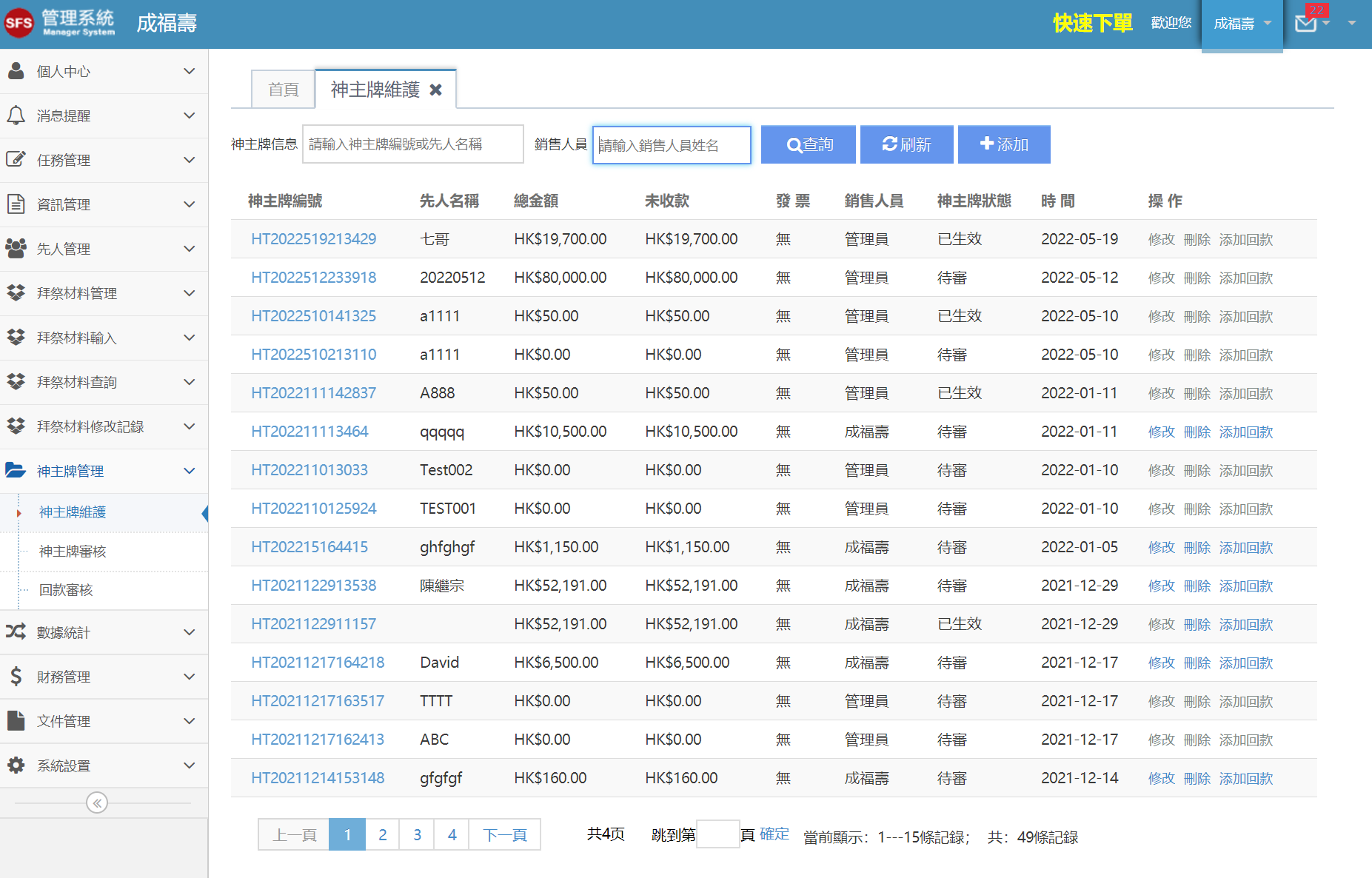This screenshot has height=878, width=1372.
Task: Open record link HT2022519213429
Action: (313, 239)
